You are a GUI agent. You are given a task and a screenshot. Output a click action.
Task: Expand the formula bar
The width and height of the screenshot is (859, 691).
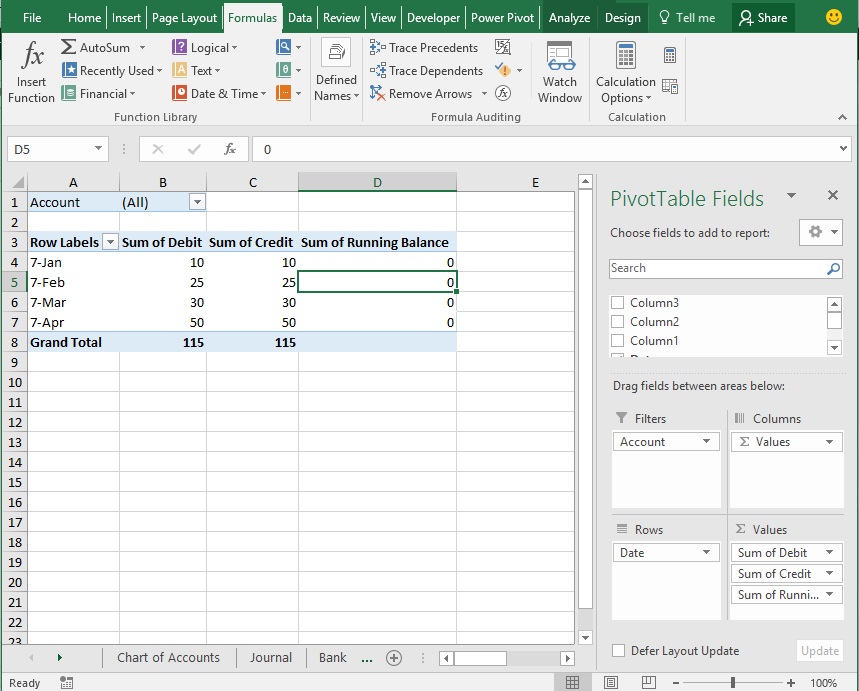click(x=843, y=149)
